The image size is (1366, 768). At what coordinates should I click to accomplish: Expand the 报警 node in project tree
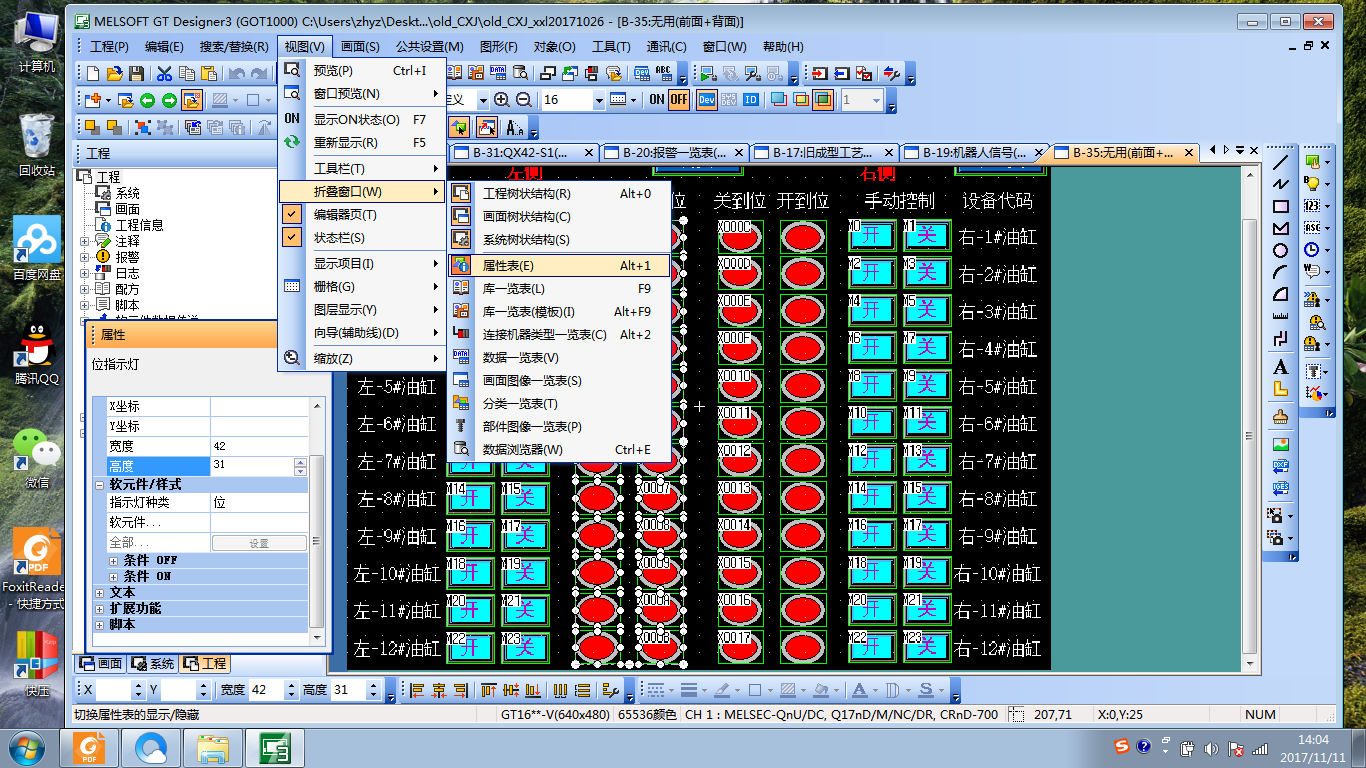85,257
